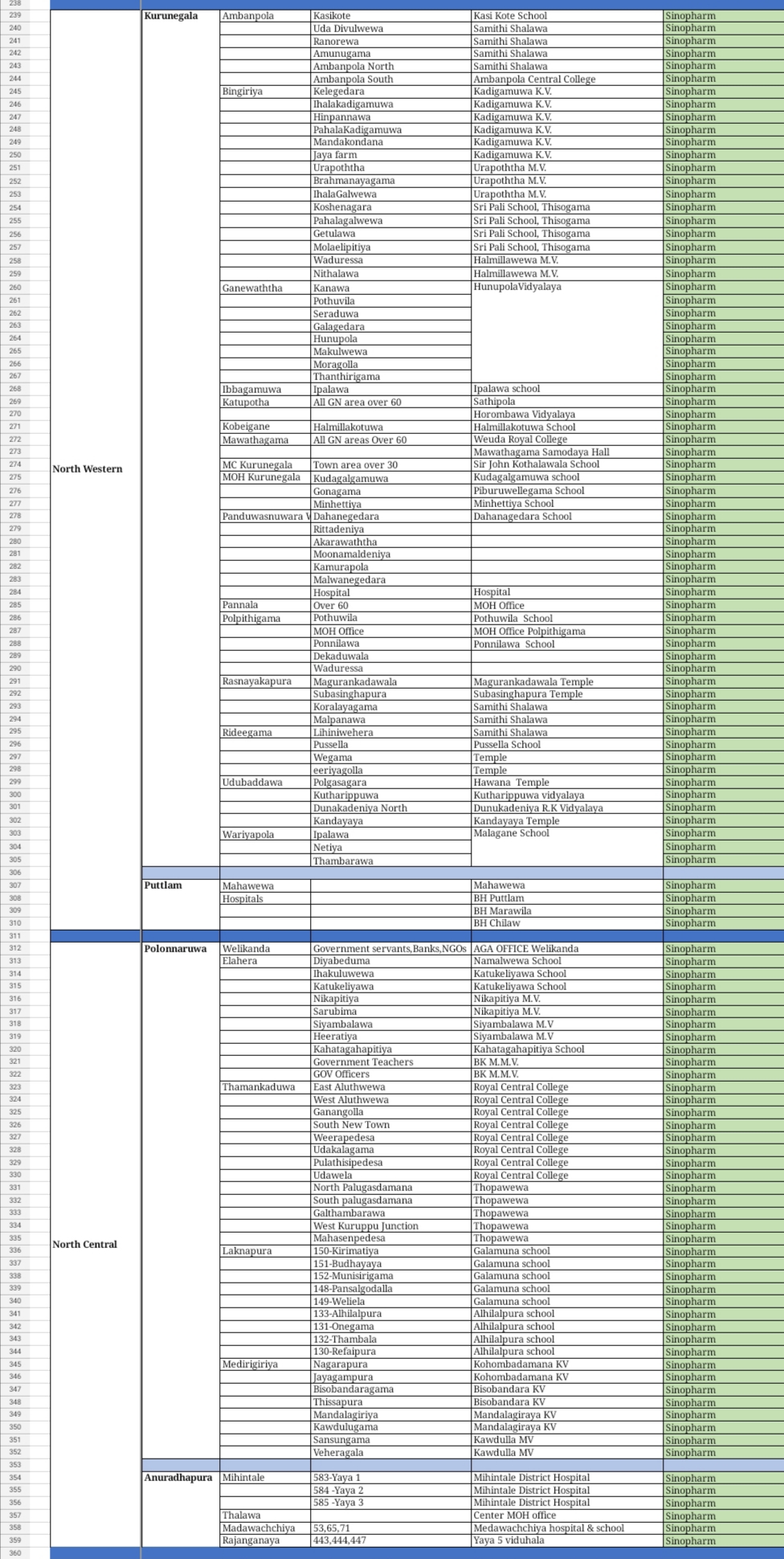Click the Pannala cell
The image size is (784, 1559).
pyautogui.click(x=265, y=604)
